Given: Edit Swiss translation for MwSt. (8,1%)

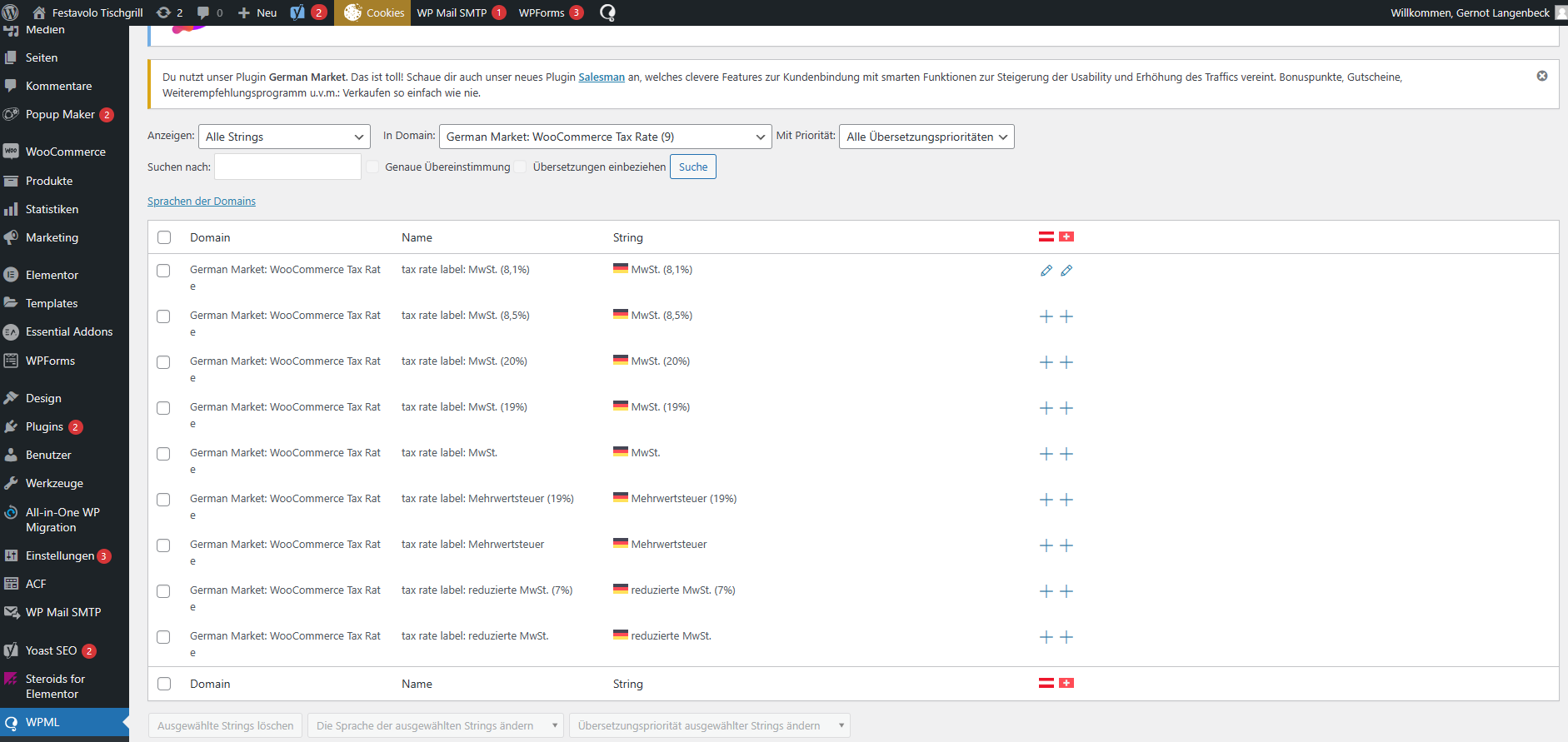Looking at the screenshot, I should click(x=1066, y=271).
